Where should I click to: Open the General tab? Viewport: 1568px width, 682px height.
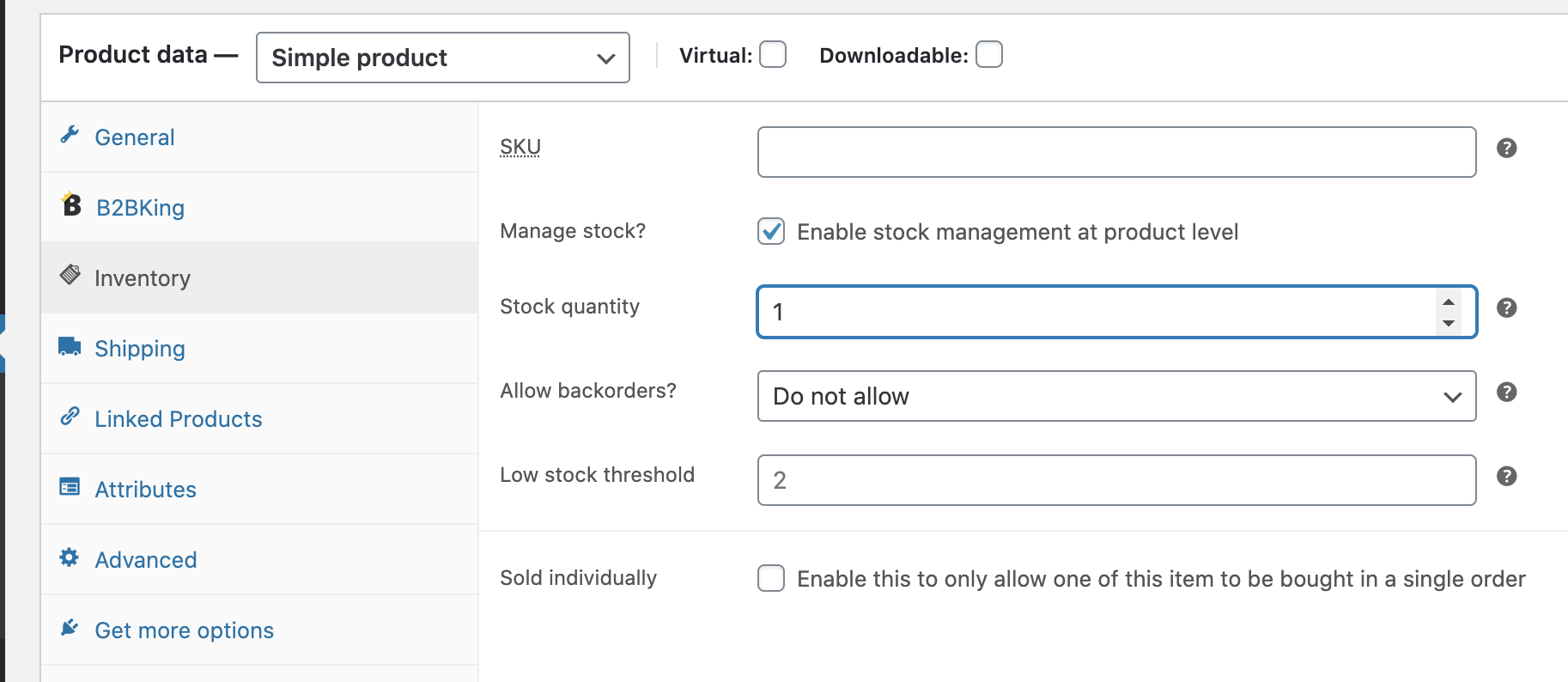pyautogui.click(x=259, y=137)
